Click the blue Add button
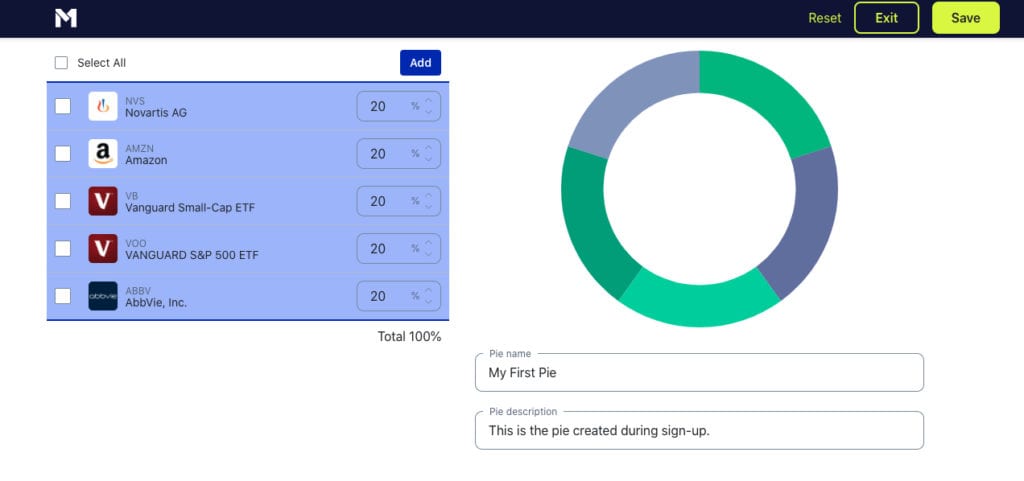The height and width of the screenshot is (481, 1024). click(x=421, y=63)
